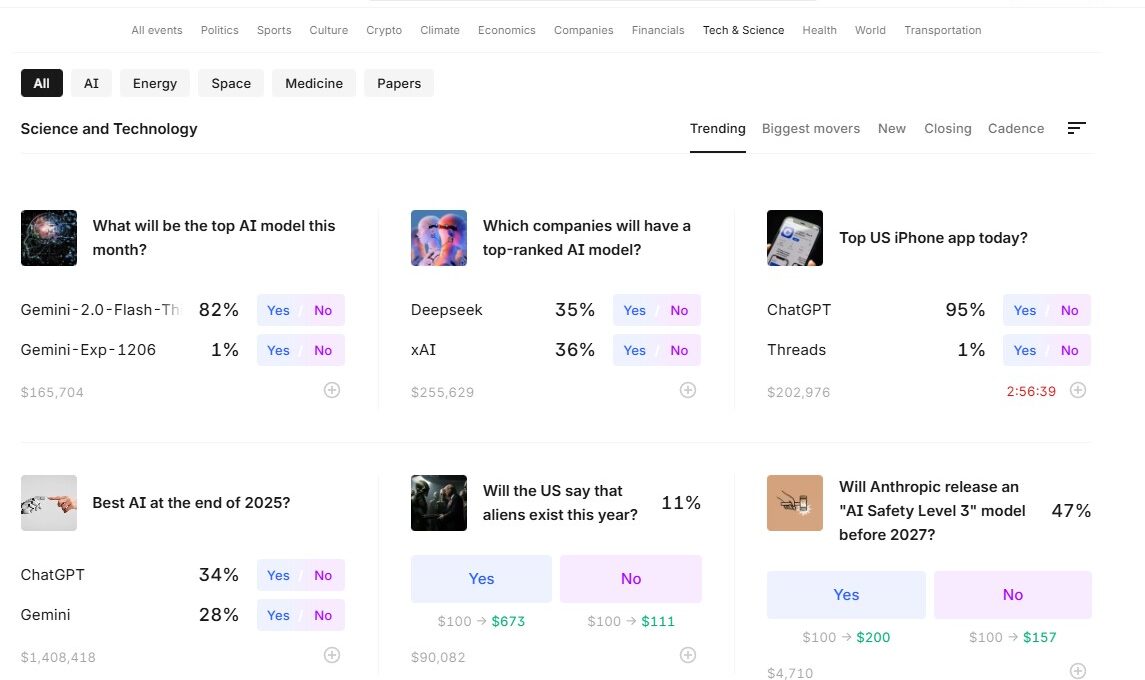Screen dimensions: 1145x680
Task: Go to All events category
Action: coord(157,30)
